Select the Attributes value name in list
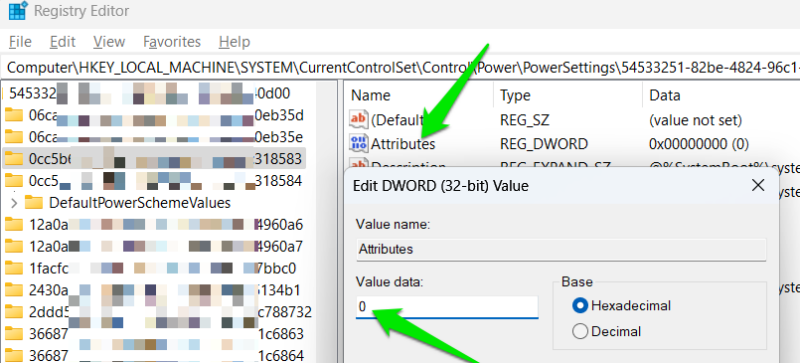Image resolution: width=800 pixels, height=363 pixels. coord(403,144)
